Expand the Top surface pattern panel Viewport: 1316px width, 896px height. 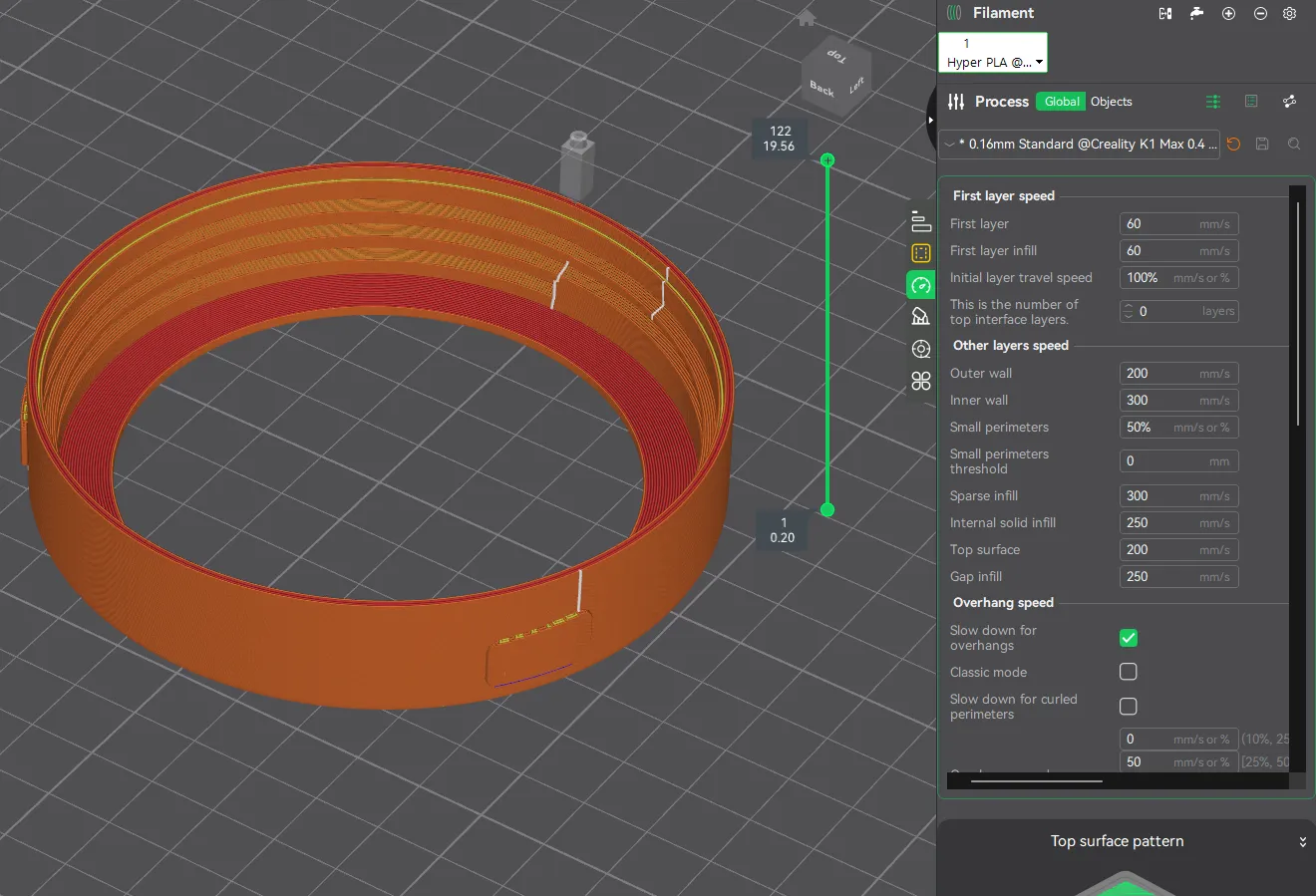(1302, 841)
